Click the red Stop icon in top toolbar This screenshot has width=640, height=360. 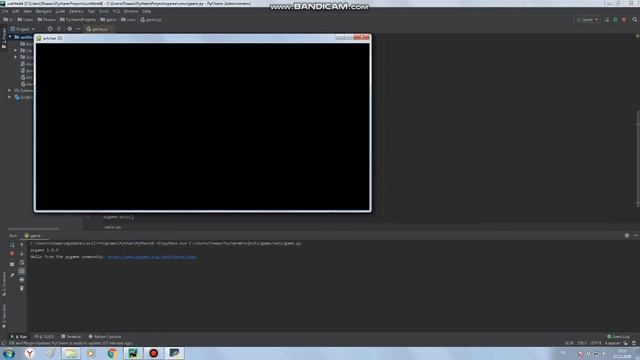pyautogui.click(x=624, y=20)
